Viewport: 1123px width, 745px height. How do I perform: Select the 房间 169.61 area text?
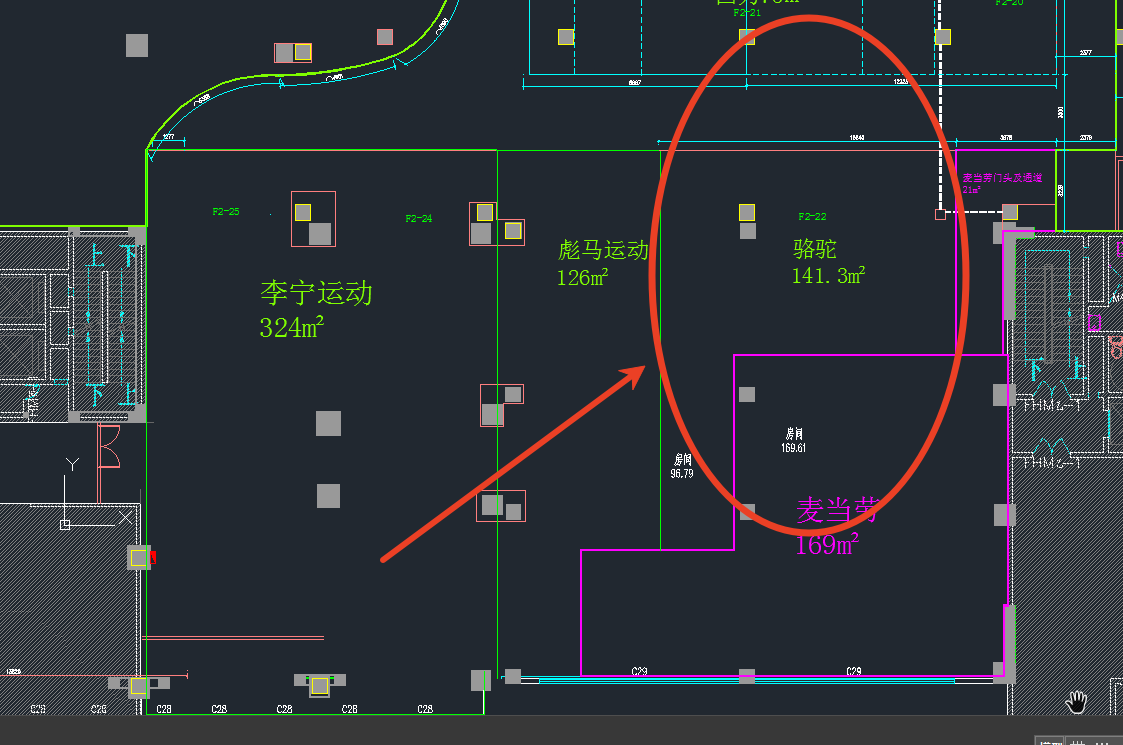[x=794, y=441]
